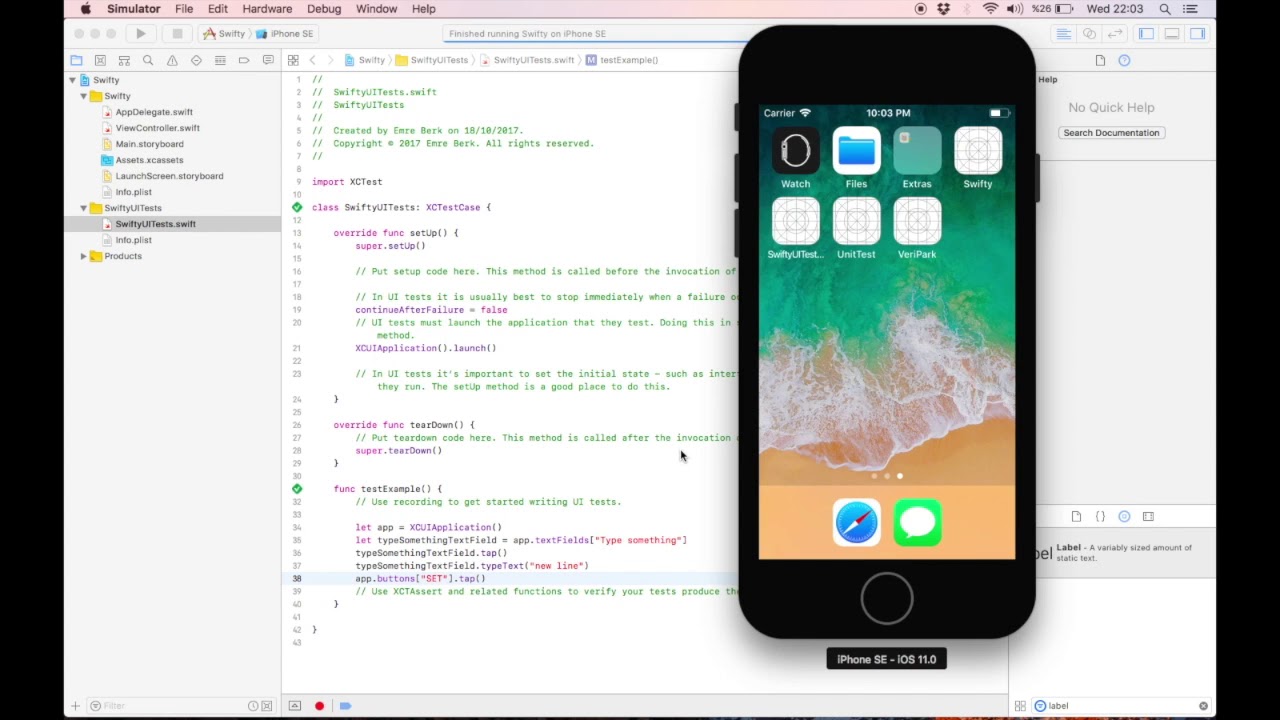Select ViewController.swift in navigator

tap(157, 128)
